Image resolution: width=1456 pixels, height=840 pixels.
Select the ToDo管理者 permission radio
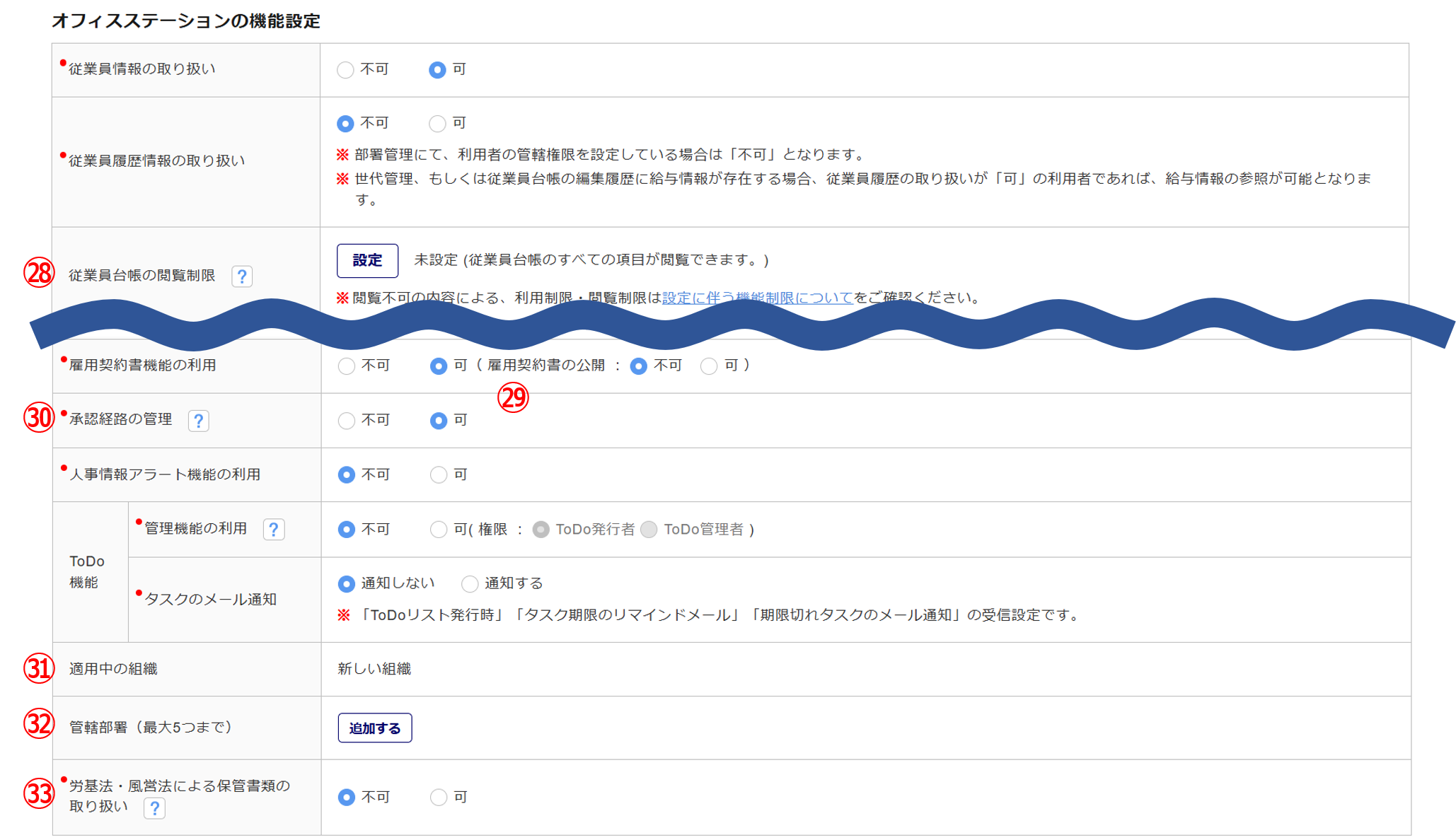pos(649,530)
